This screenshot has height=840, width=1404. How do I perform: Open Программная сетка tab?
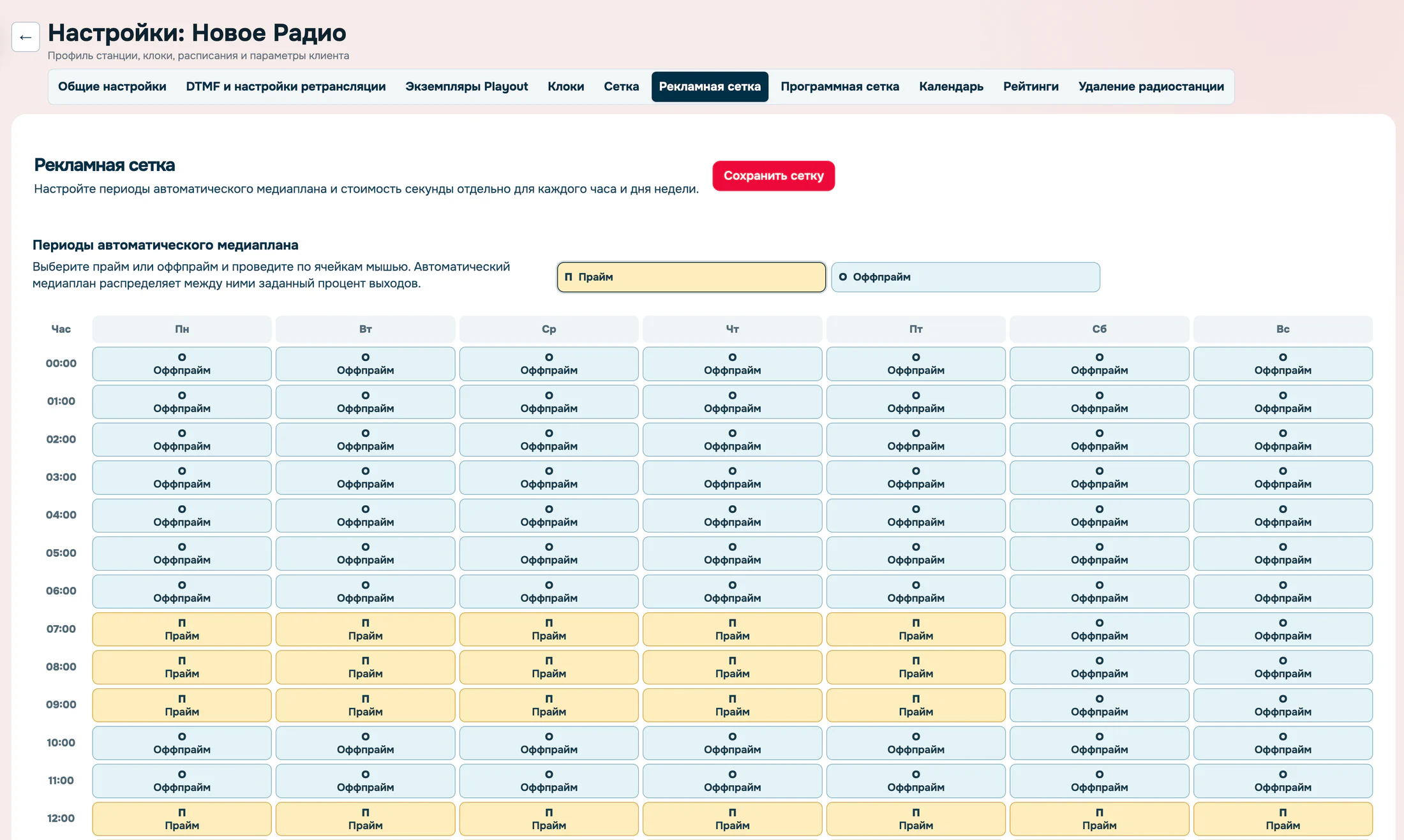[x=840, y=87]
